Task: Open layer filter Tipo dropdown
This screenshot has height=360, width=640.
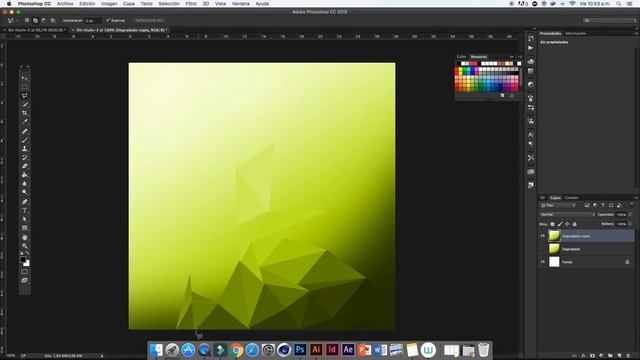Action: [558, 205]
